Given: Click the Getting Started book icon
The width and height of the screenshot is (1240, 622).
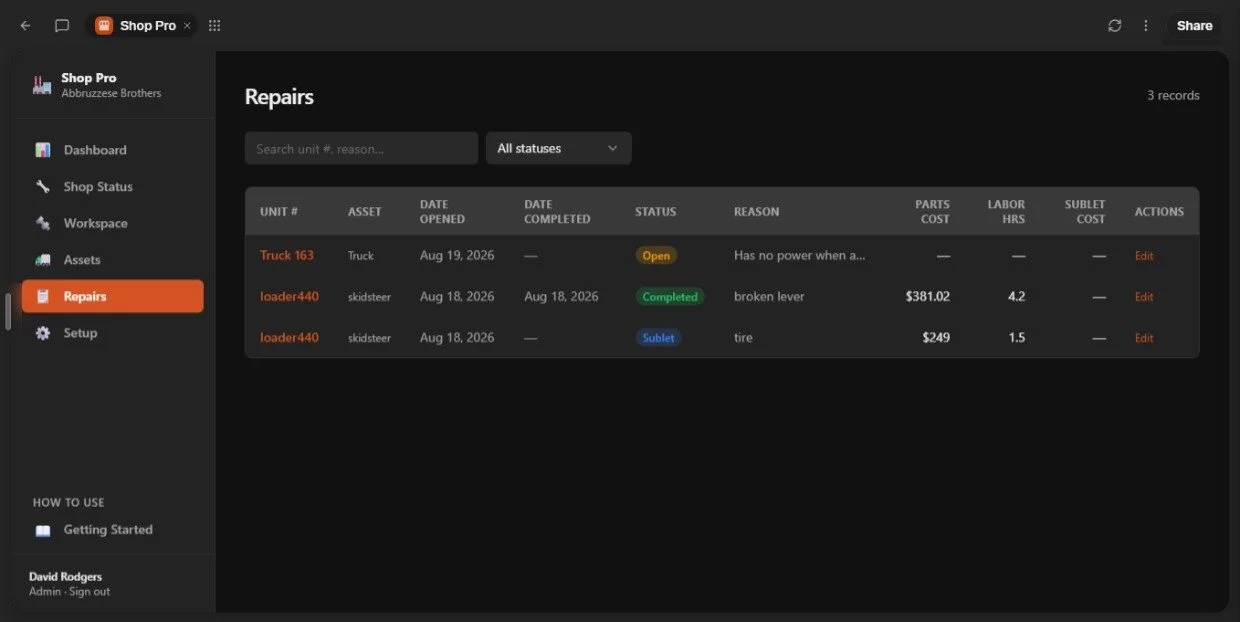Looking at the screenshot, I should coord(43,531).
